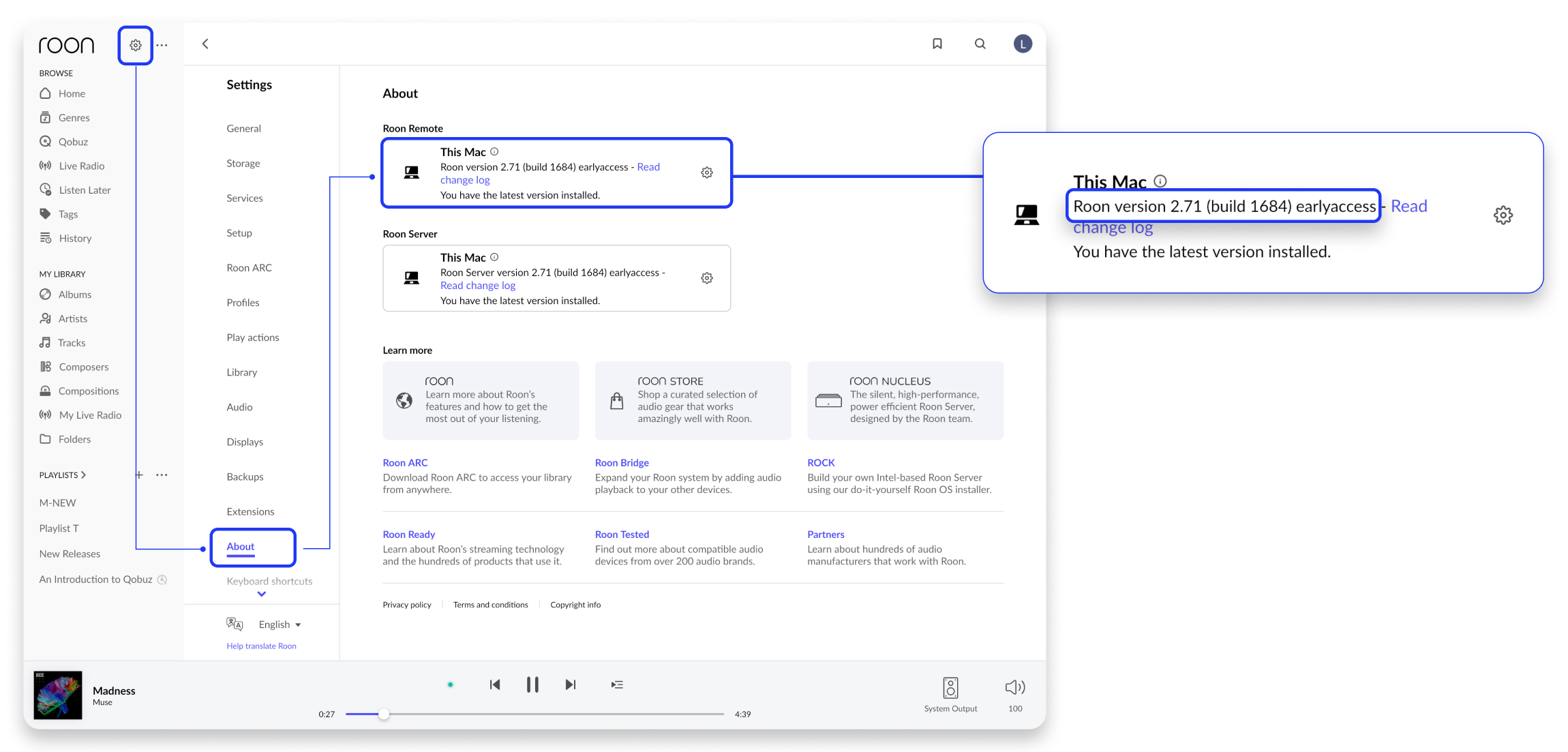Select the Storage settings tab
Image resolution: width=1568 pixels, height=752 pixels.
(243, 163)
